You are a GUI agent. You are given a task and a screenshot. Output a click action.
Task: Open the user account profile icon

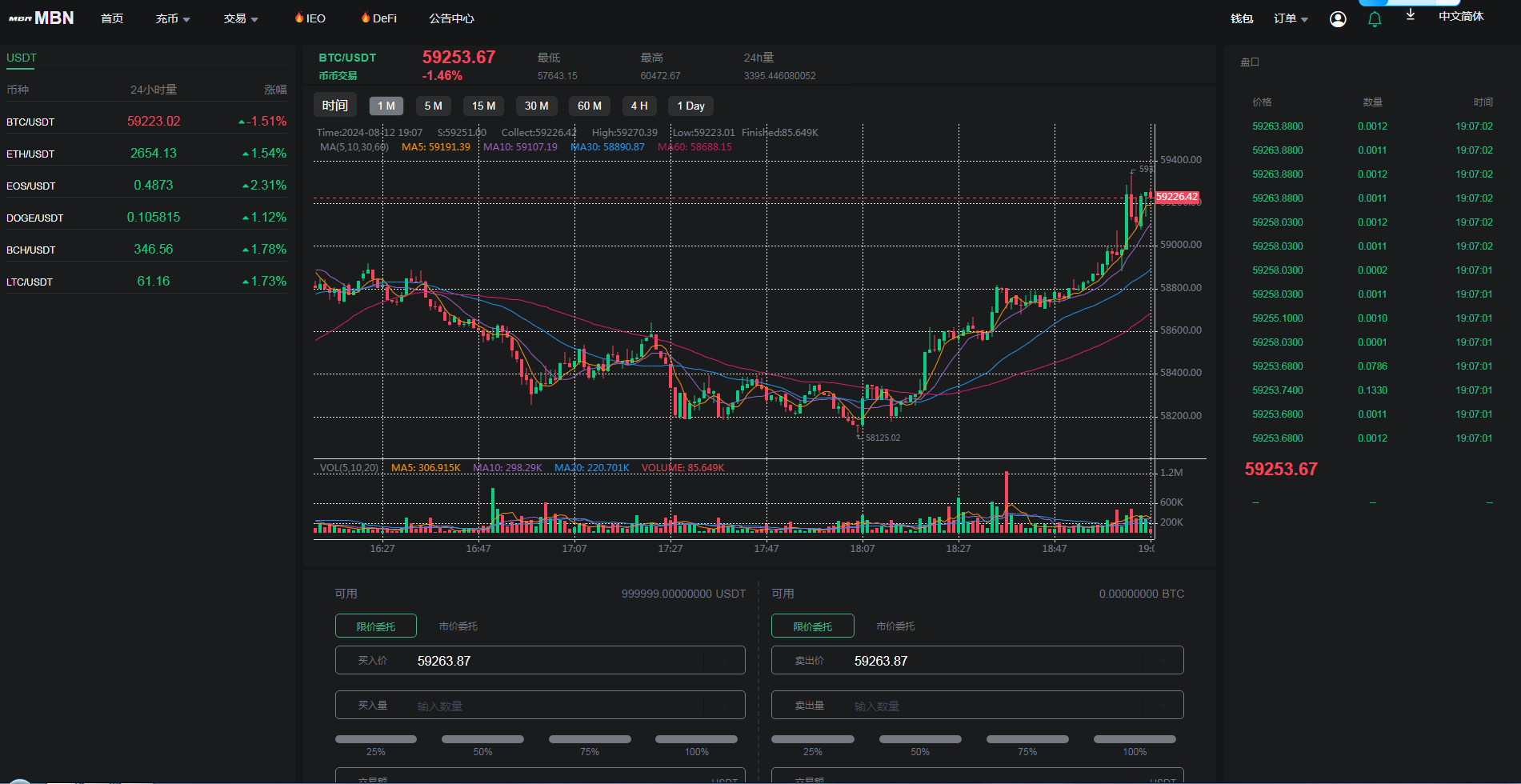coord(1338,19)
